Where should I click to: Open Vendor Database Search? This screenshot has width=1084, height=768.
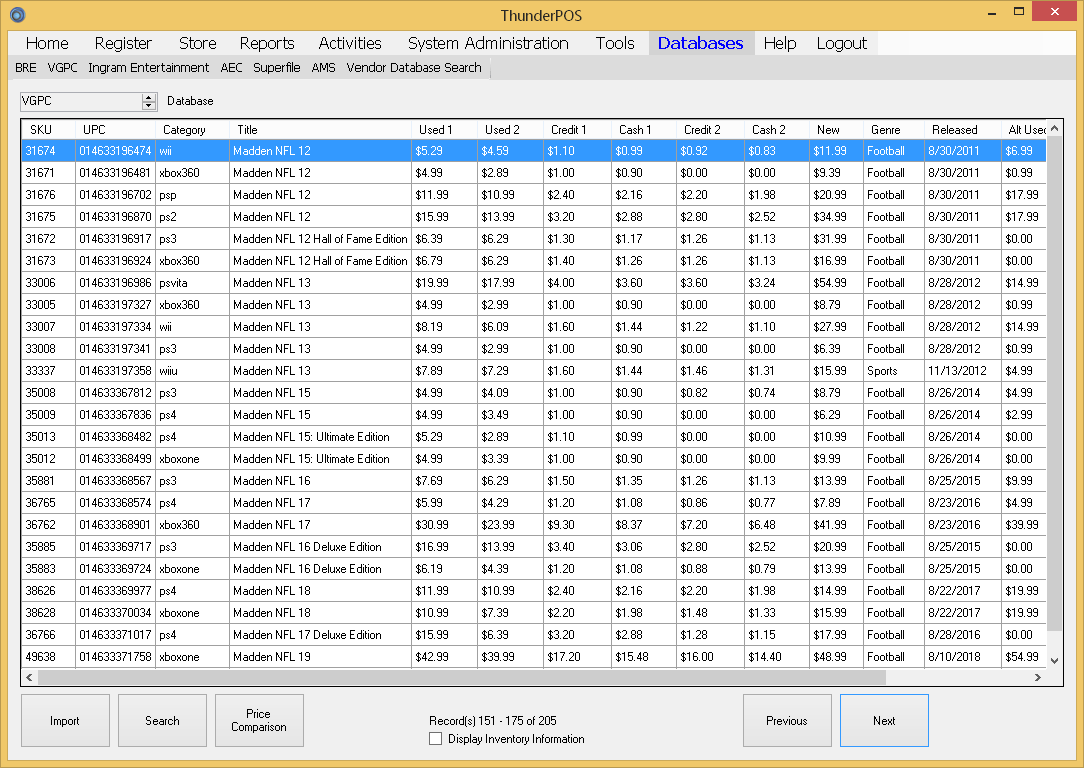coord(414,68)
